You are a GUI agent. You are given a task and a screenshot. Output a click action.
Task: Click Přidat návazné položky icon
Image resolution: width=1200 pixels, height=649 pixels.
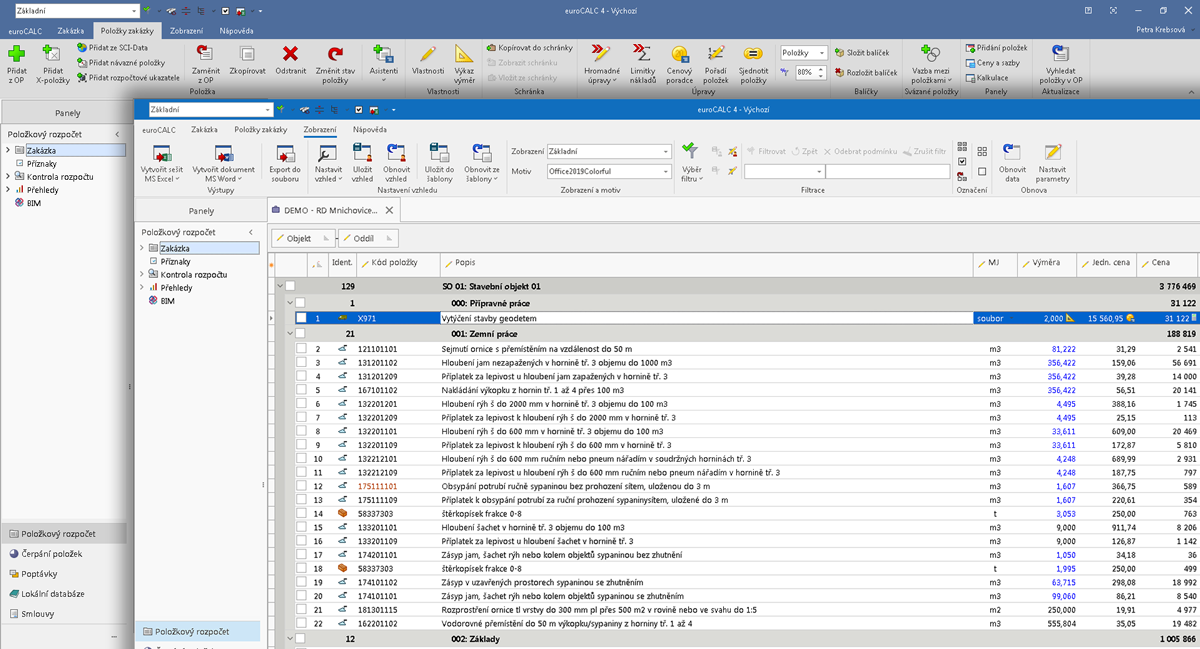pos(82,62)
